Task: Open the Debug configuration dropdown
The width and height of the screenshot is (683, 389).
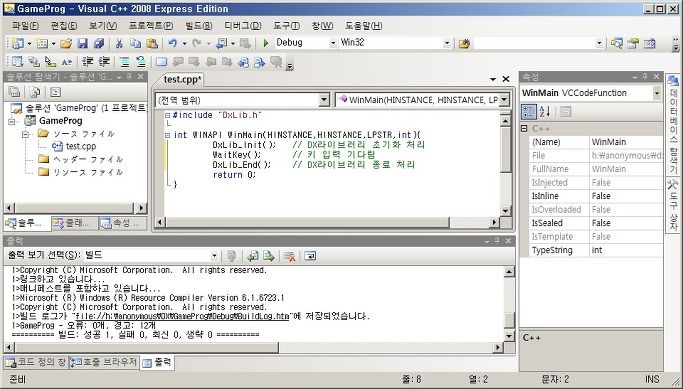Action: [x=333, y=43]
